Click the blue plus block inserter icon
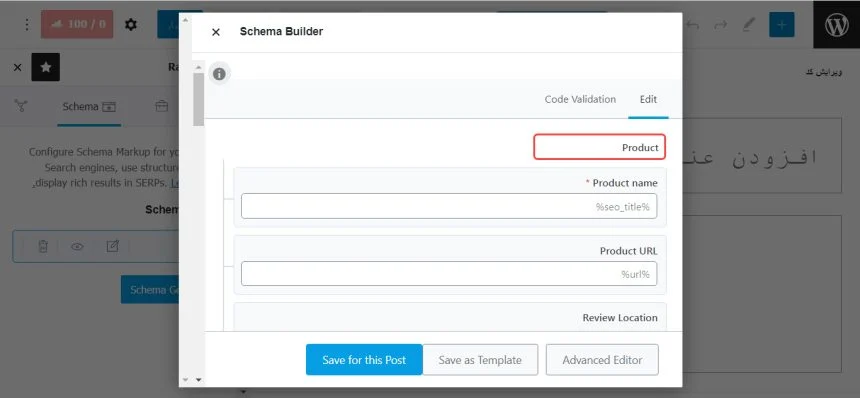The image size is (860, 398). tap(782, 25)
